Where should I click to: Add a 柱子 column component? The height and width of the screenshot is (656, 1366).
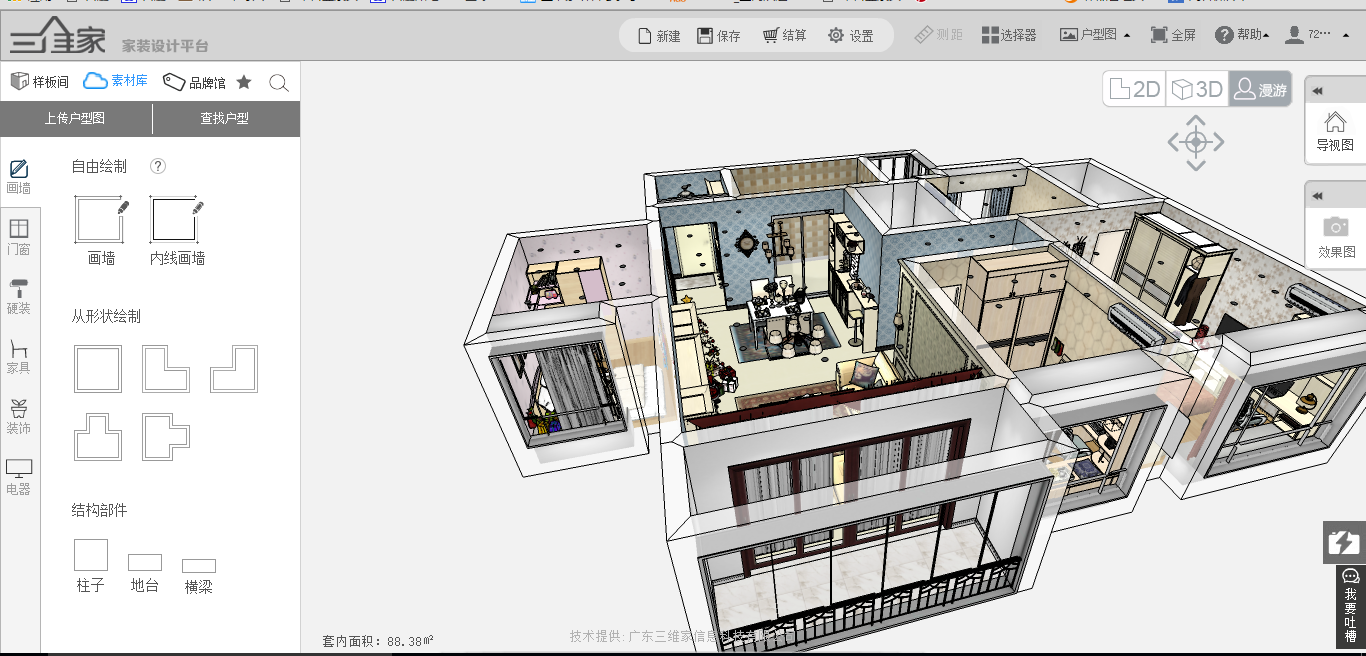91,566
